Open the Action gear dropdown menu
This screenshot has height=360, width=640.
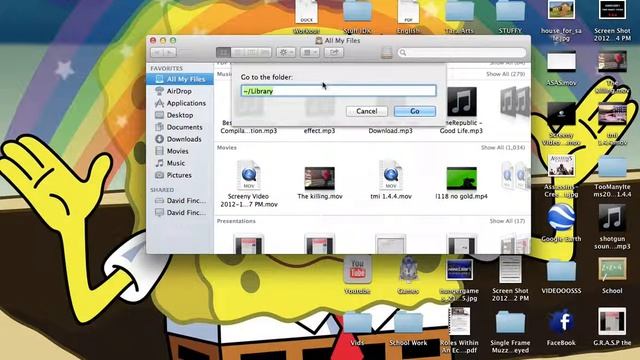tap(286, 52)
